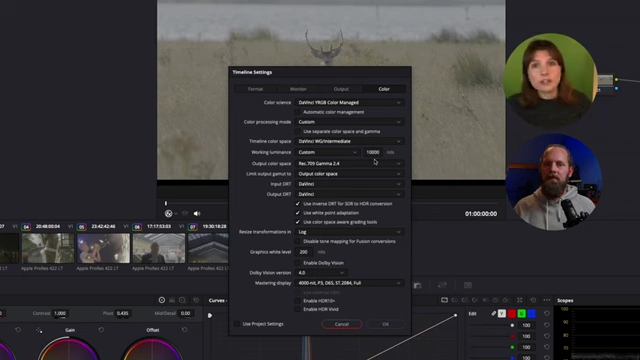Click the Graphics white level field
640x360 pixels.
coord(304,252)
